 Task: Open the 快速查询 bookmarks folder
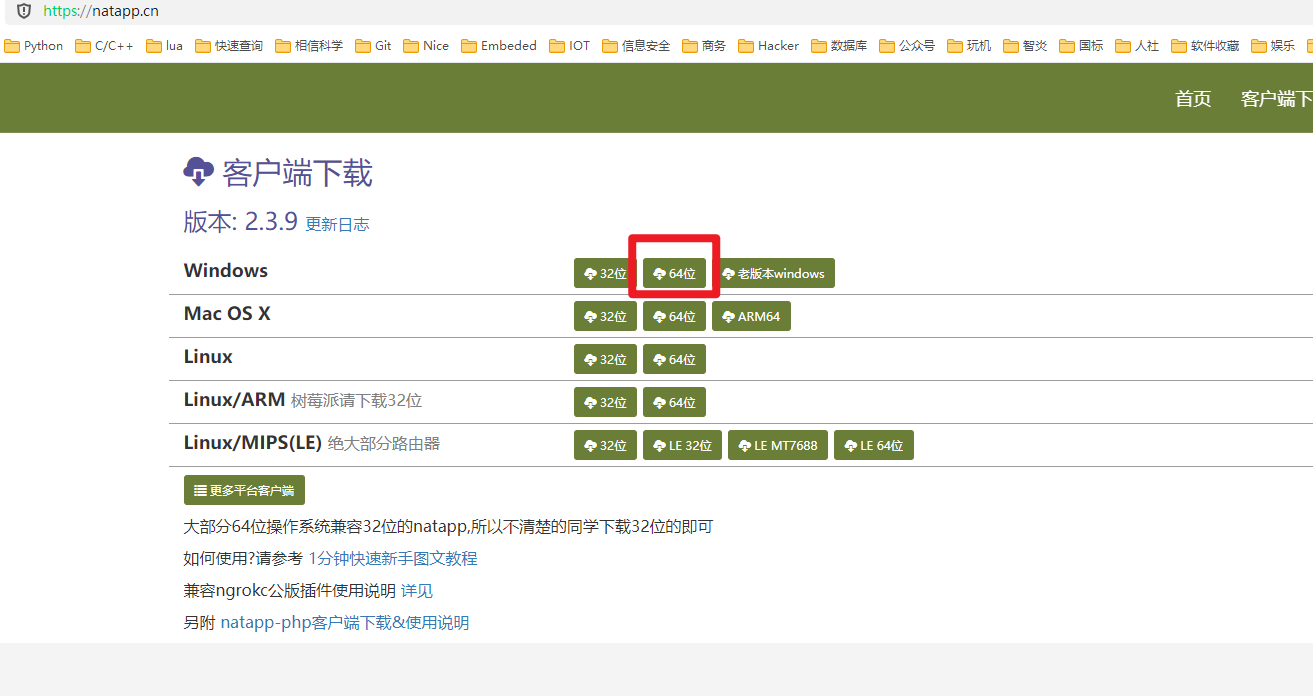click(229, 46)
